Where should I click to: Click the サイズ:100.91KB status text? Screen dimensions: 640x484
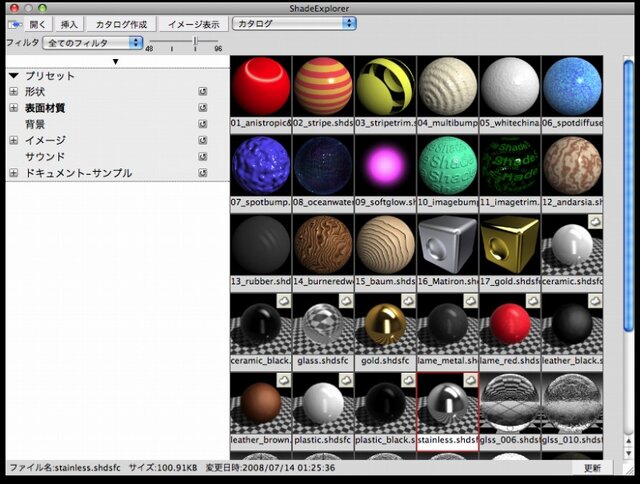(163, 468)
